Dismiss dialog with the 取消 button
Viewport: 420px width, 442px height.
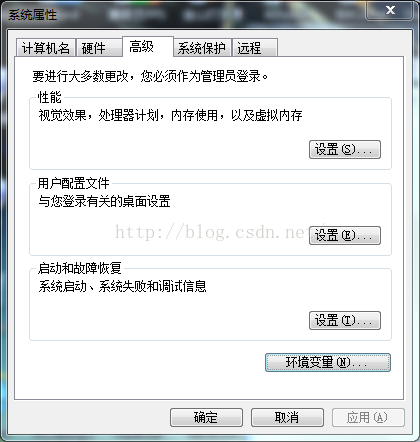click(287, 417)
